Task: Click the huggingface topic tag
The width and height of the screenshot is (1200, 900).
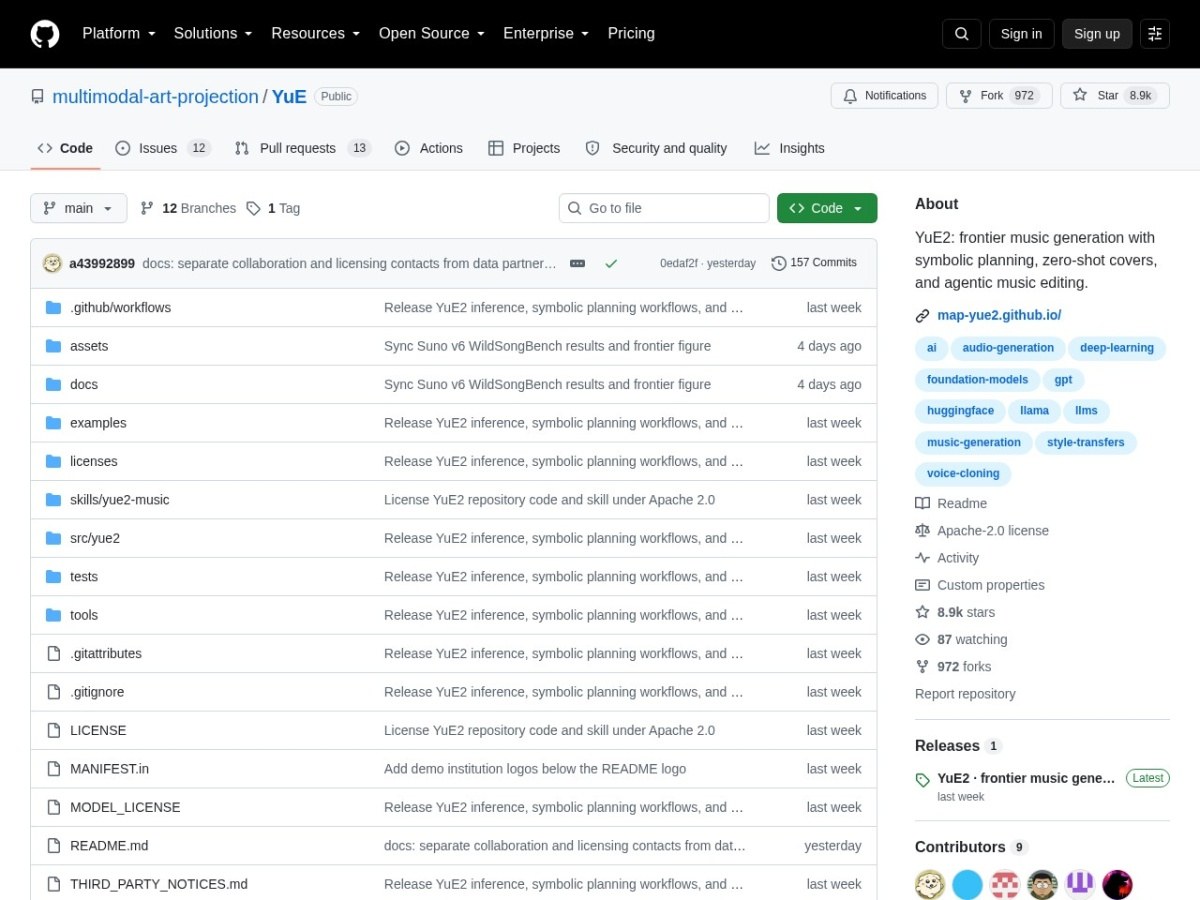Action: 960,411
